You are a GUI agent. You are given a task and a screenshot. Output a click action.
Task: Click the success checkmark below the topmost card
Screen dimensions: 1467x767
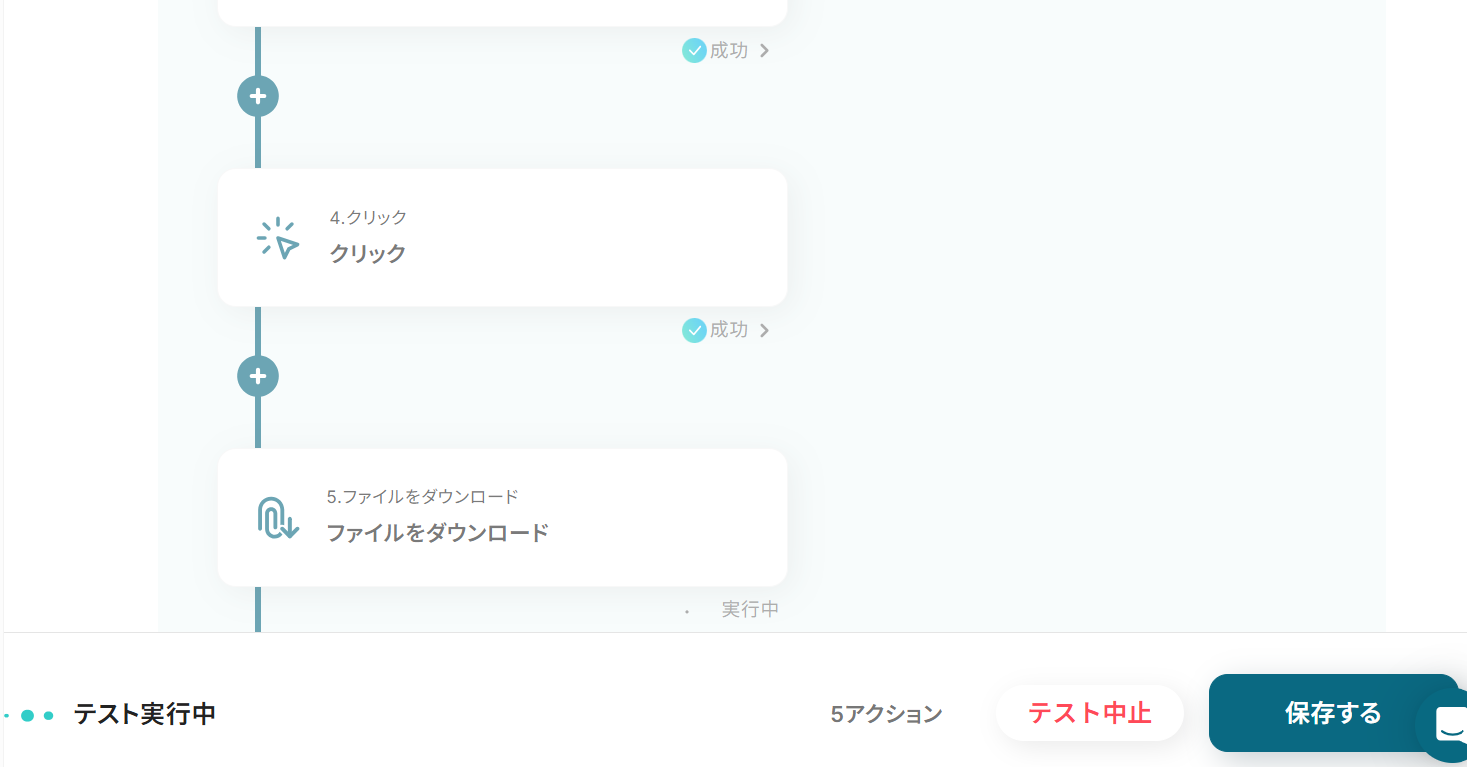[x=694, y=50]
